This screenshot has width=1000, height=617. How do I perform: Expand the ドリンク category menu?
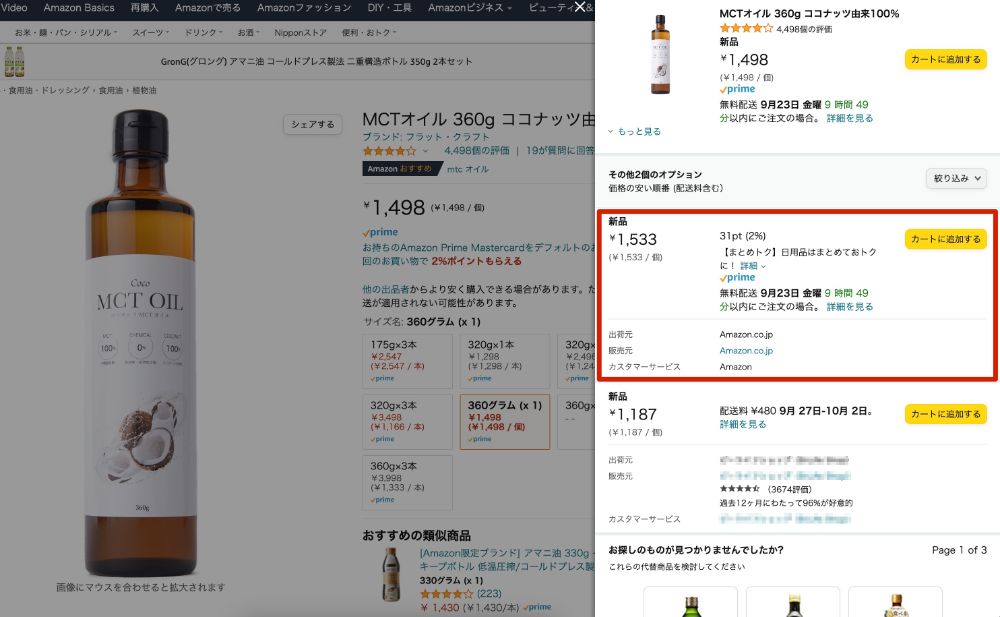[x=203, y=32]
